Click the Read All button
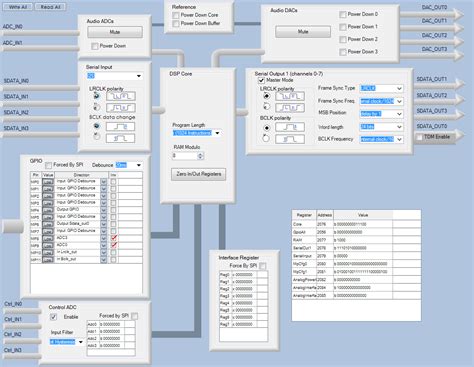The width and height of the screenshot is (474, 367). point(50,7)
